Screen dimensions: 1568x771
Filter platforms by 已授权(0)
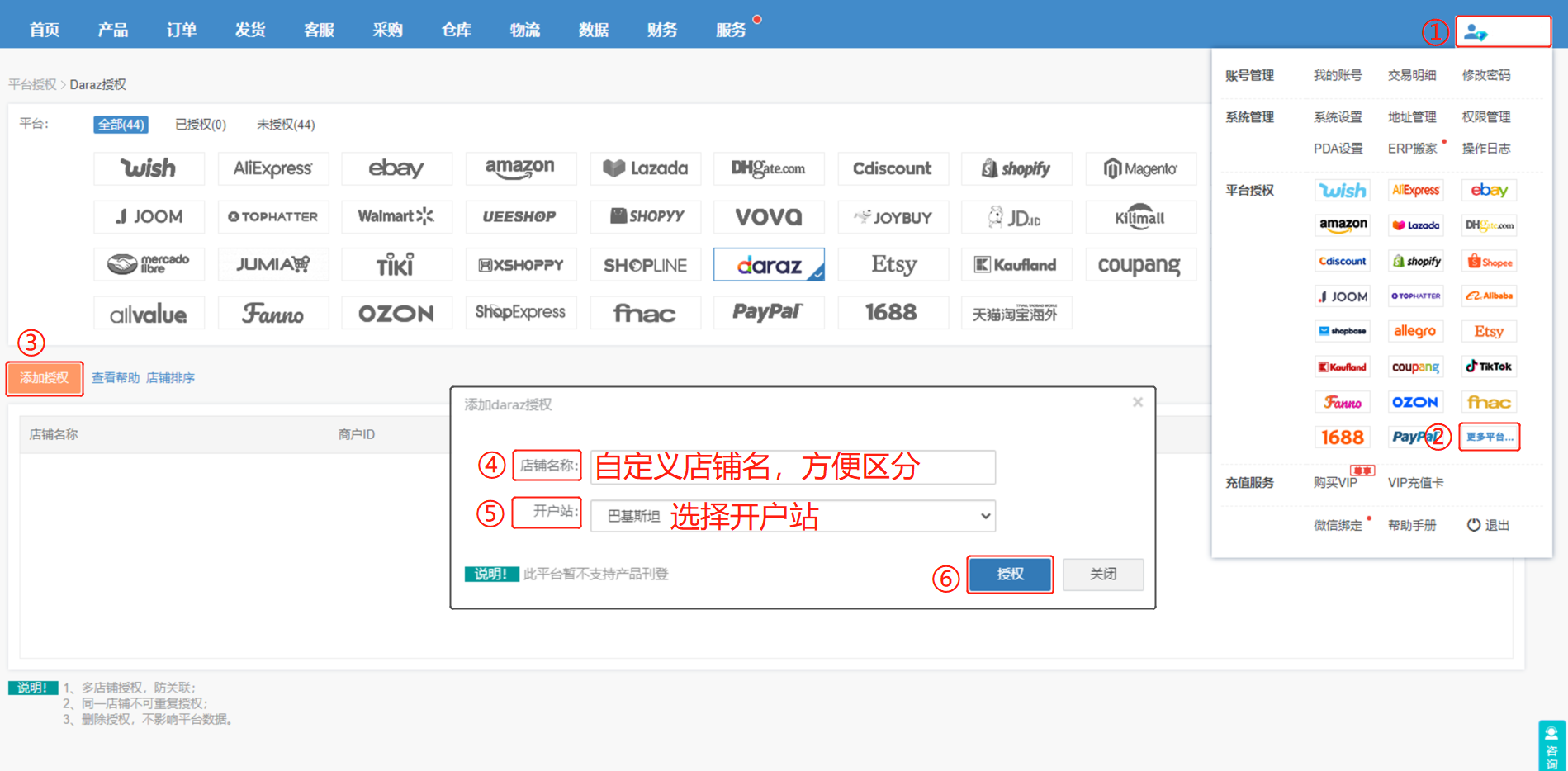[x=201, y=125]
